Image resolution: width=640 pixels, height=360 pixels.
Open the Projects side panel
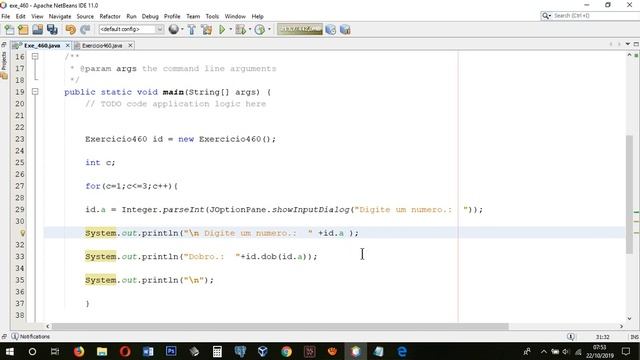coord(4,64)
